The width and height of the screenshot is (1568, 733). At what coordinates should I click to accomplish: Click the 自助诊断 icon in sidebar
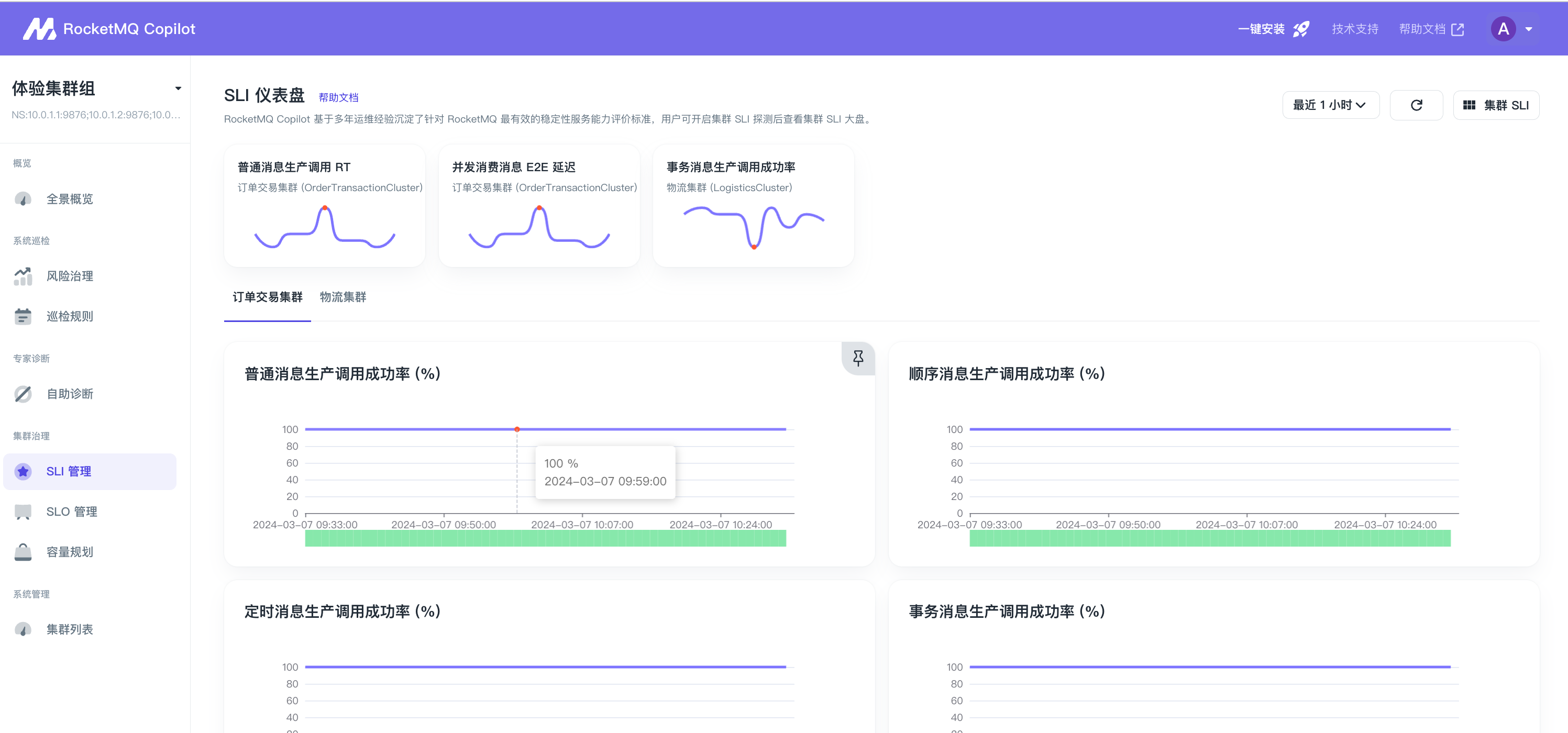23,394
